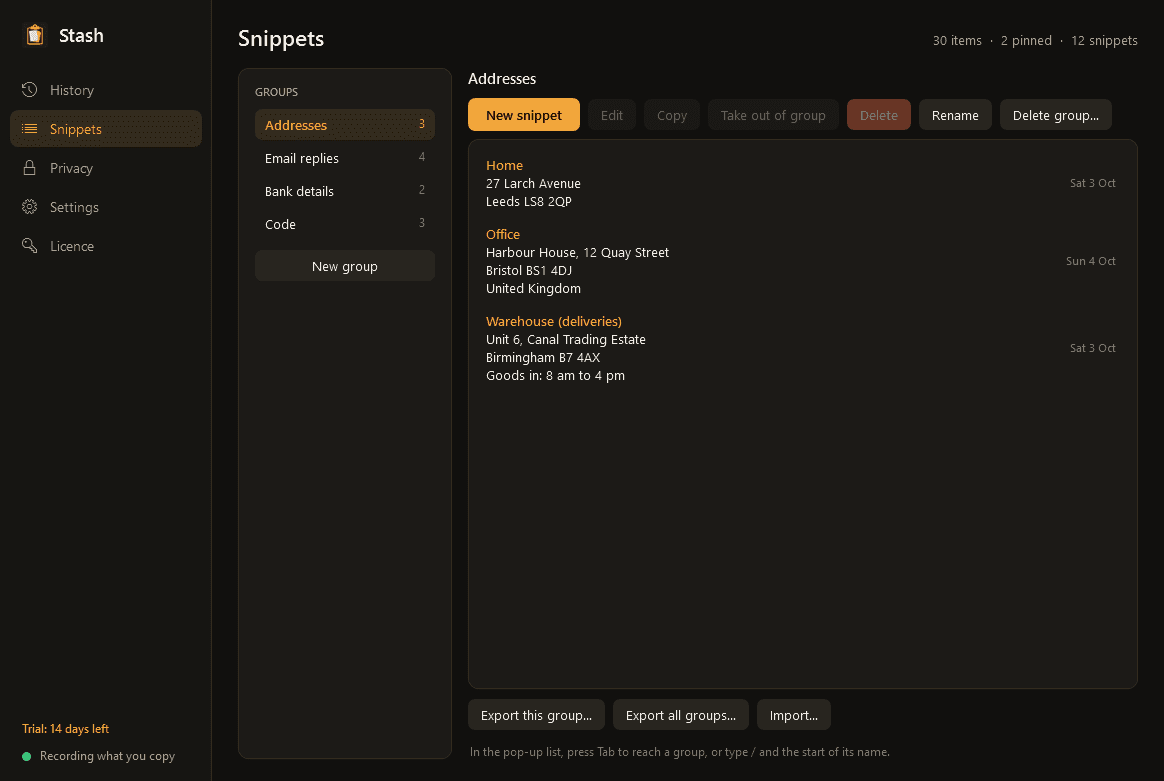Select the Bank details group

point(344,191)
